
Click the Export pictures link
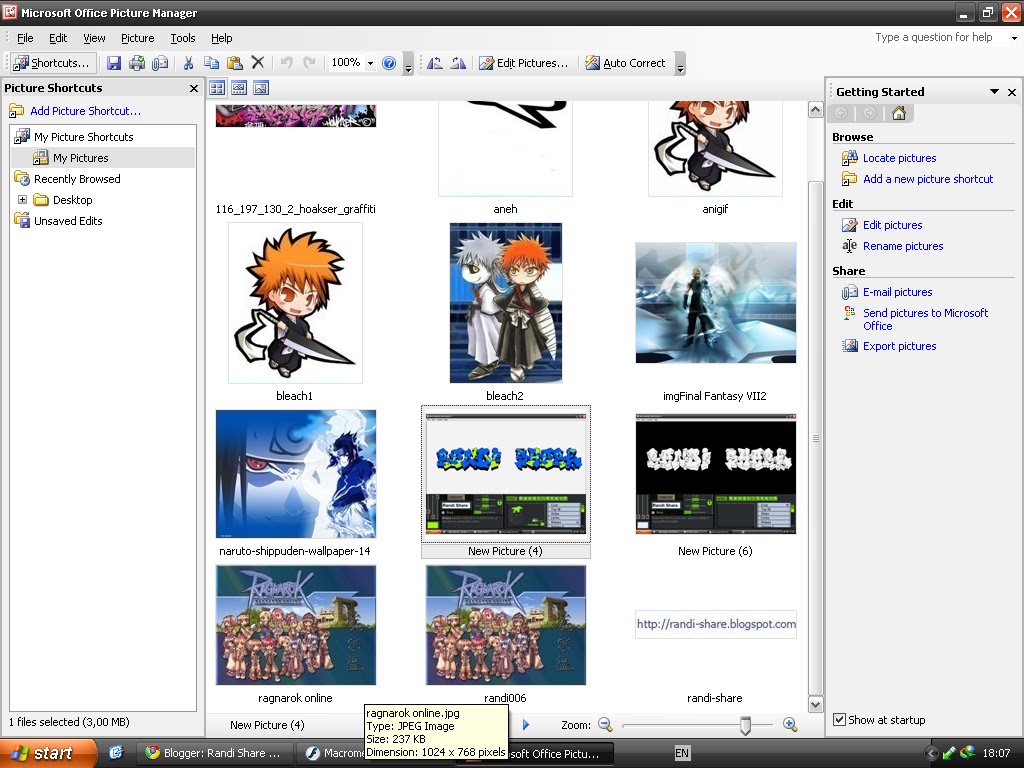899,346
